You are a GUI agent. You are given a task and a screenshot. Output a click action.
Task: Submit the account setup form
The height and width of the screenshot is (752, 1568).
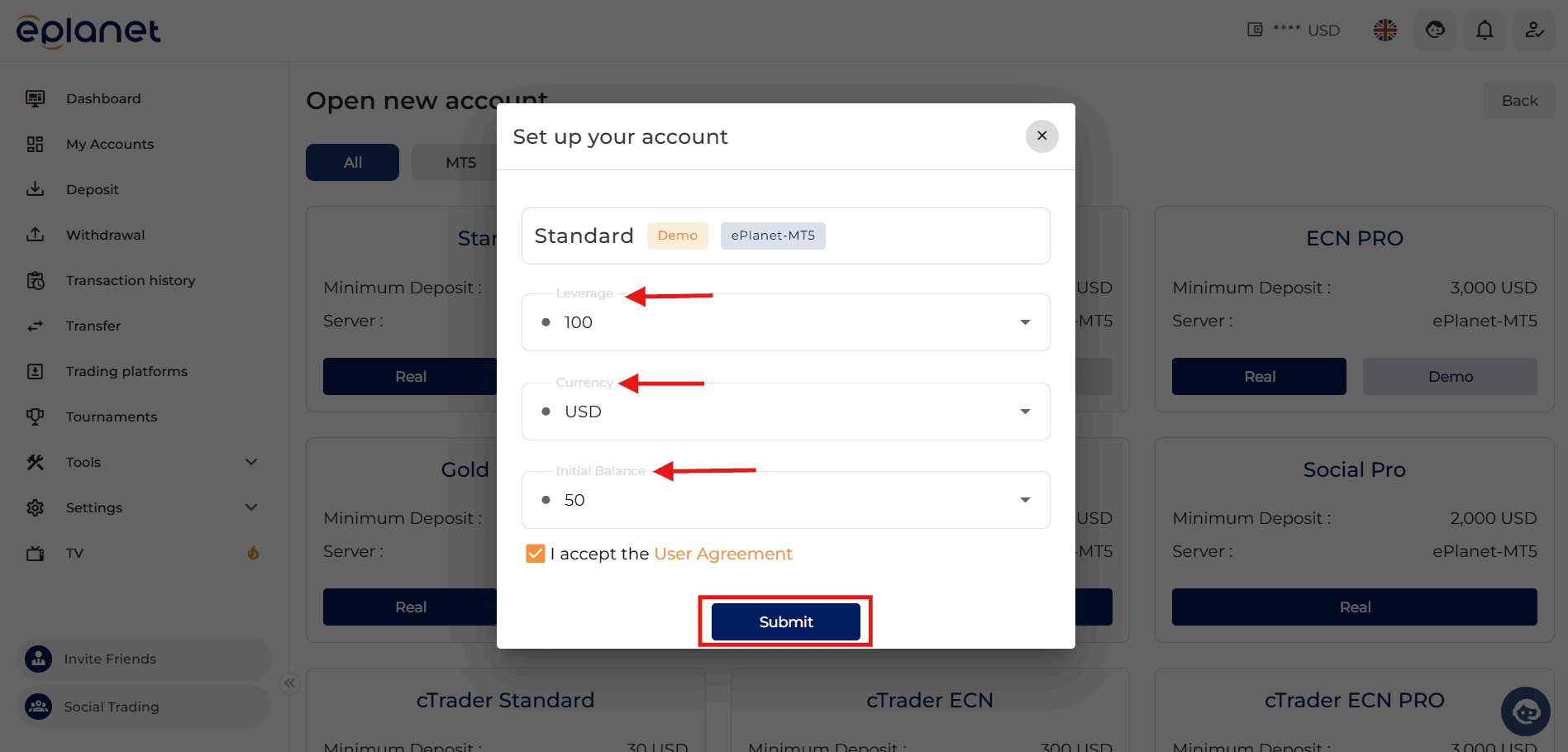[x=785, y=621]
